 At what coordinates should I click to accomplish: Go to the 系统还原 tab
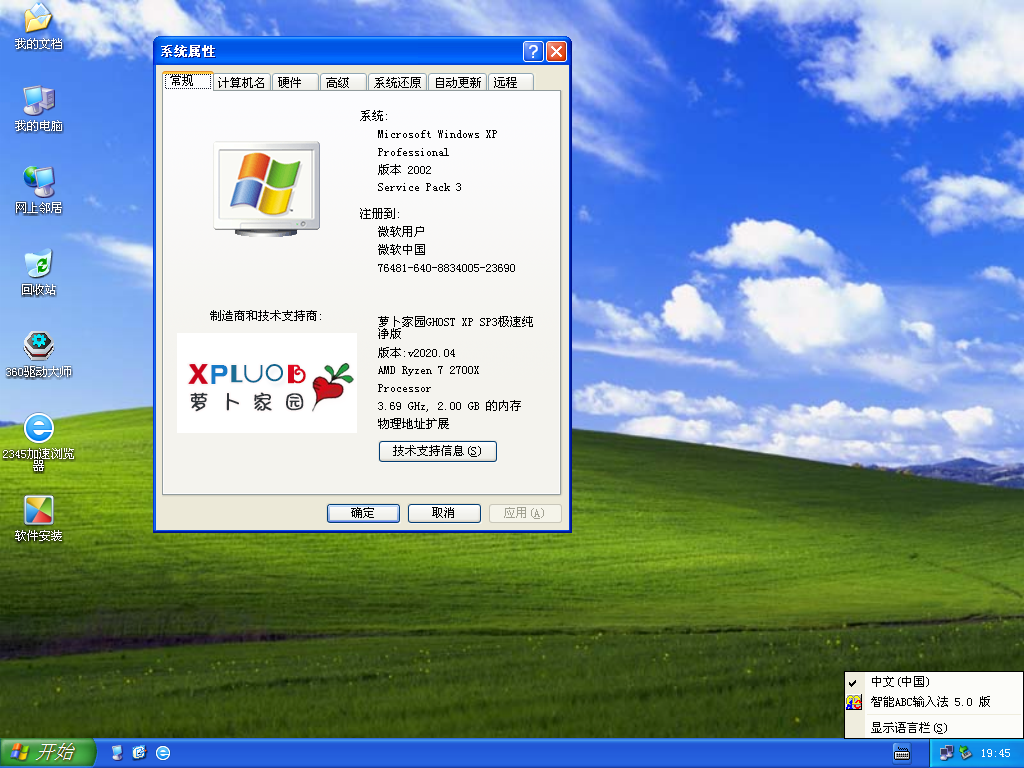(x=397, y=83)
